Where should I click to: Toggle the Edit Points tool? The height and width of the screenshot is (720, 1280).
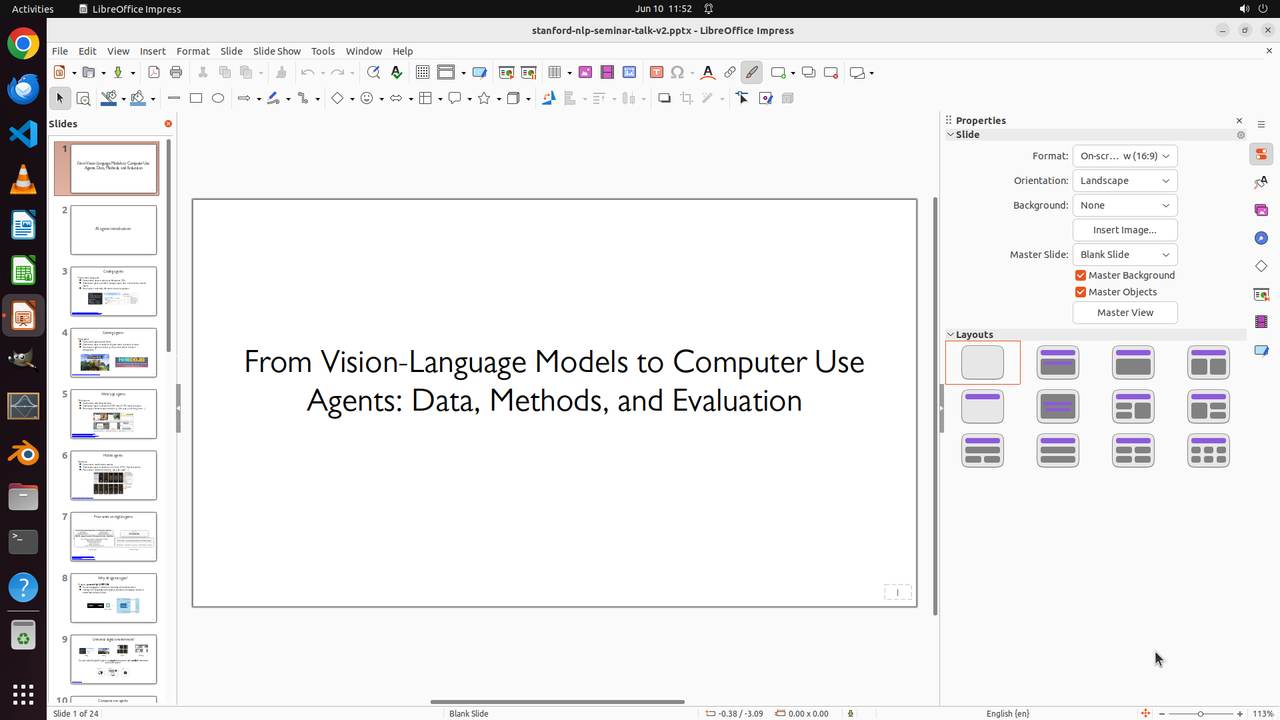click(742, 98)
